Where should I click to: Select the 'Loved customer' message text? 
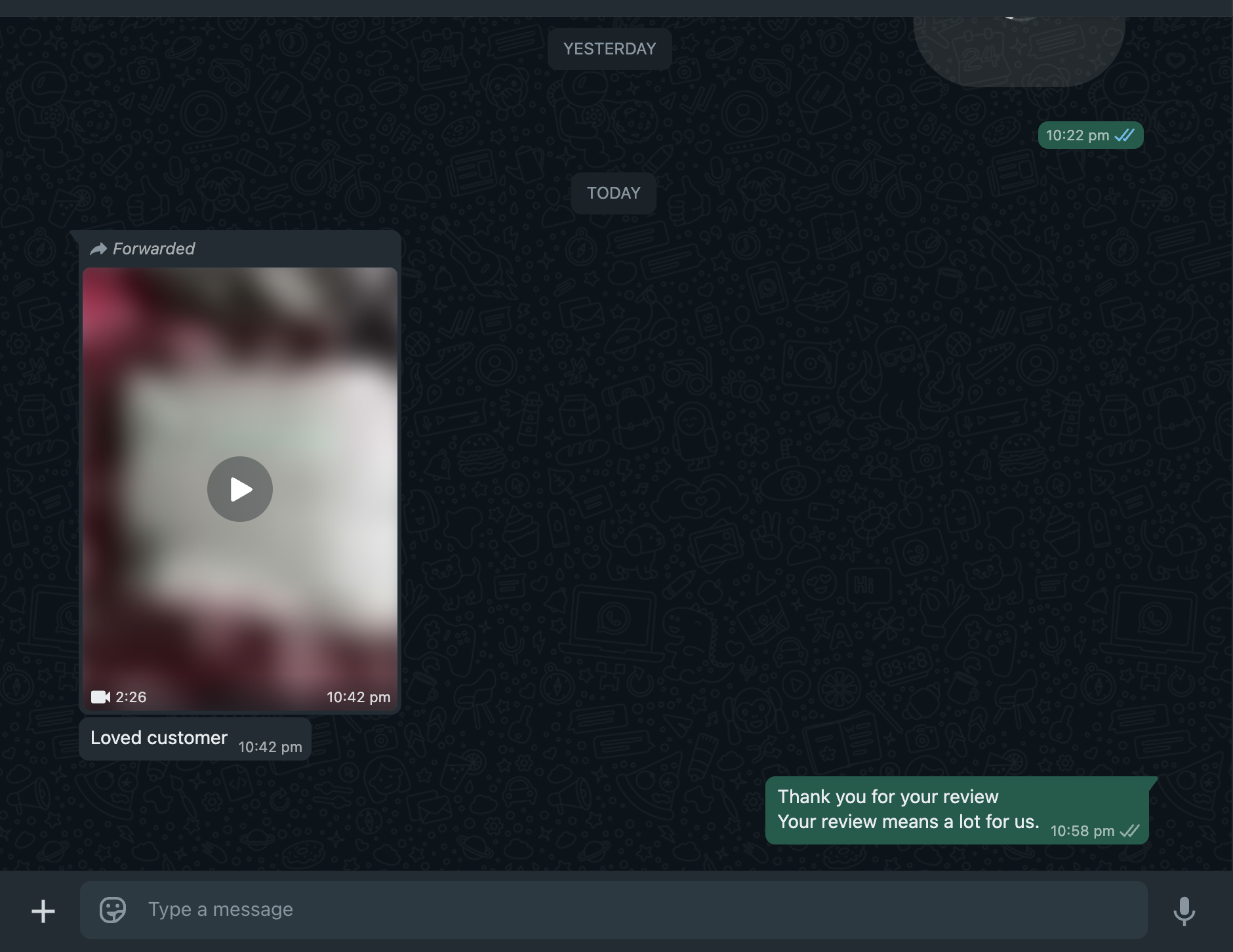[159, 738]
